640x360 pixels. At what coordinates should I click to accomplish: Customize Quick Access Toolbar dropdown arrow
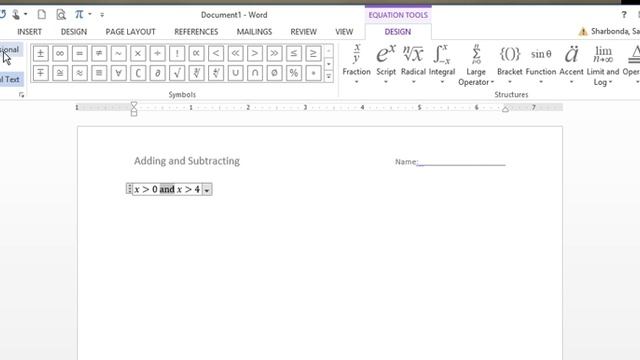pyautogui.click(x=102, y=15)
